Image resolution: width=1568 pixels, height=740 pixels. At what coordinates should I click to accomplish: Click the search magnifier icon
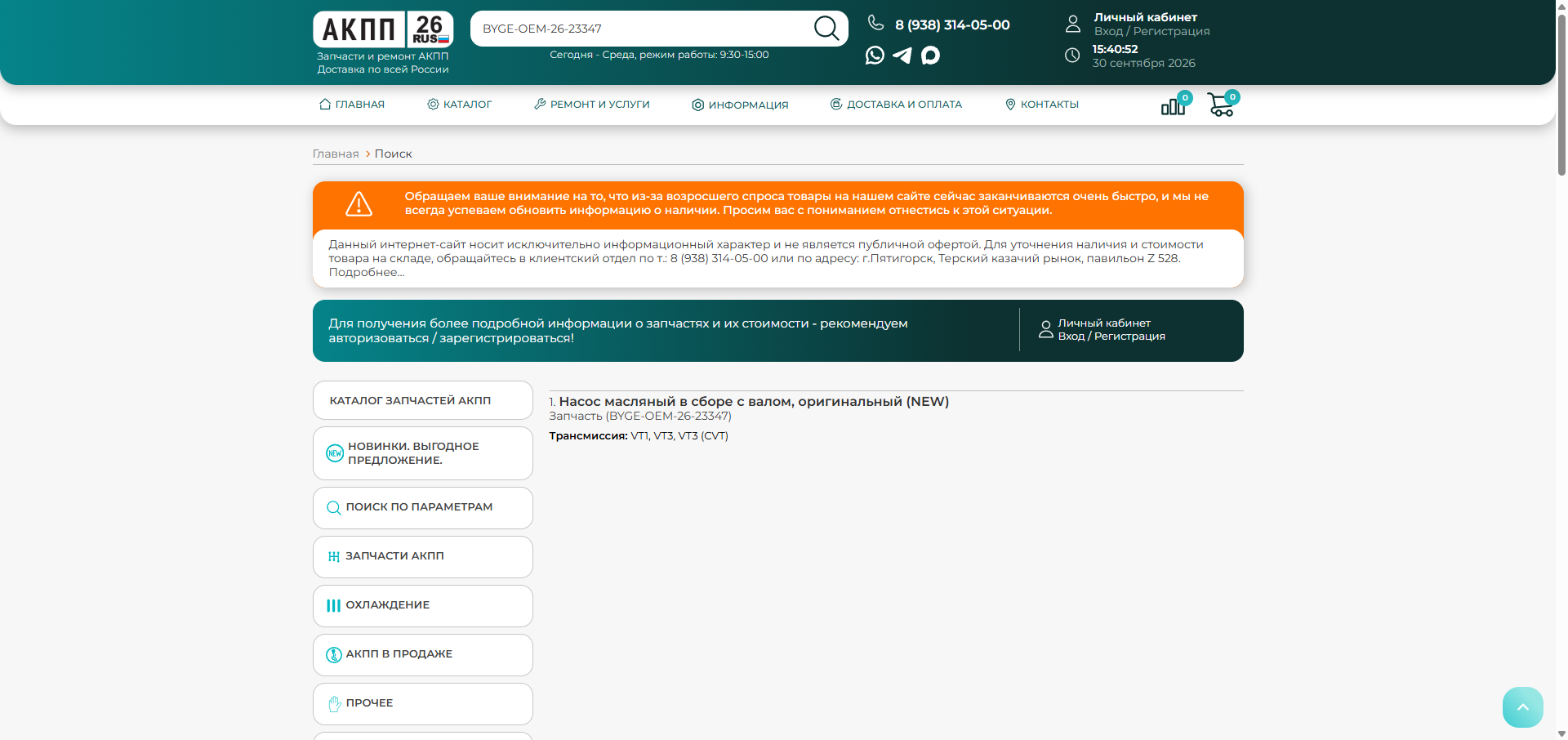tap(826, 29)
